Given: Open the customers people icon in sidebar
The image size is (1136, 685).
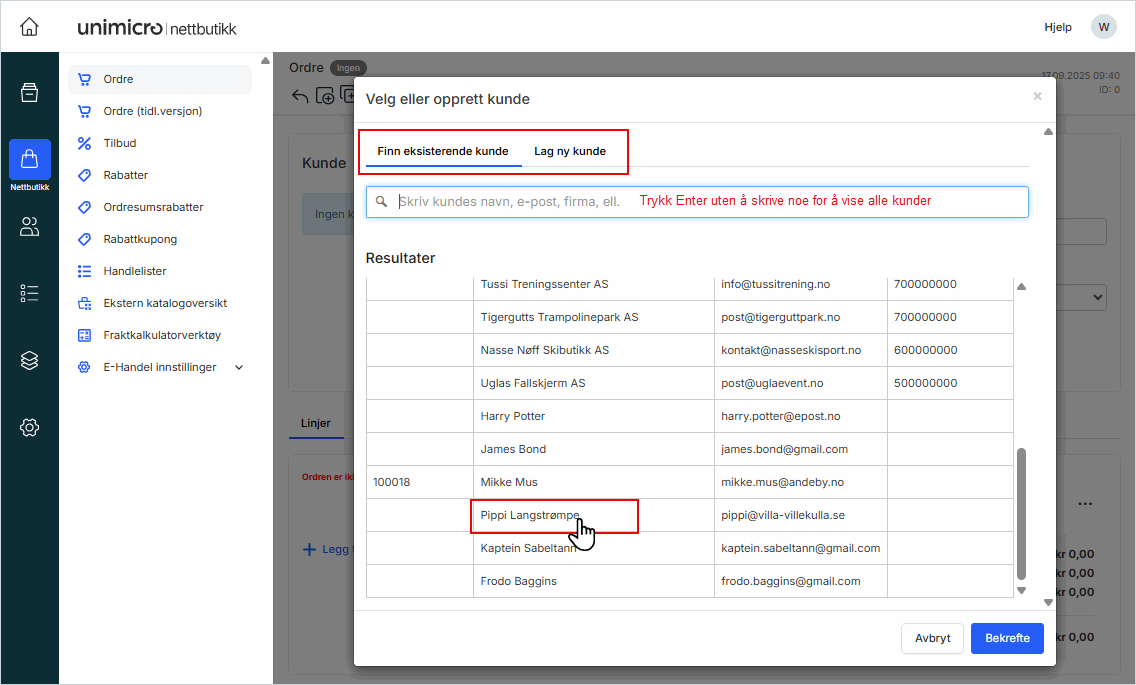Looking at the screenshot, I should point(29,227).
